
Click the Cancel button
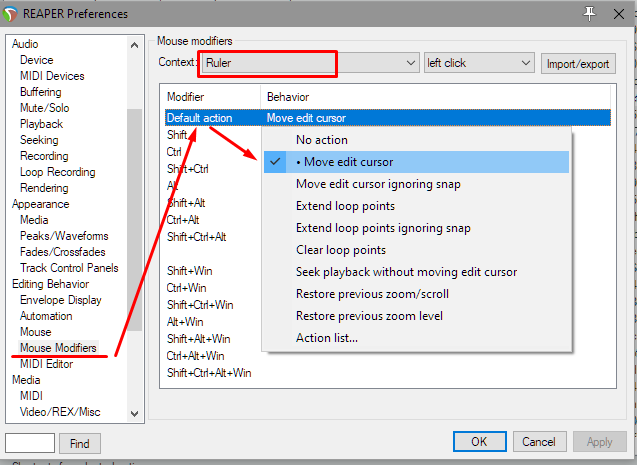click(x=539, y=441)
